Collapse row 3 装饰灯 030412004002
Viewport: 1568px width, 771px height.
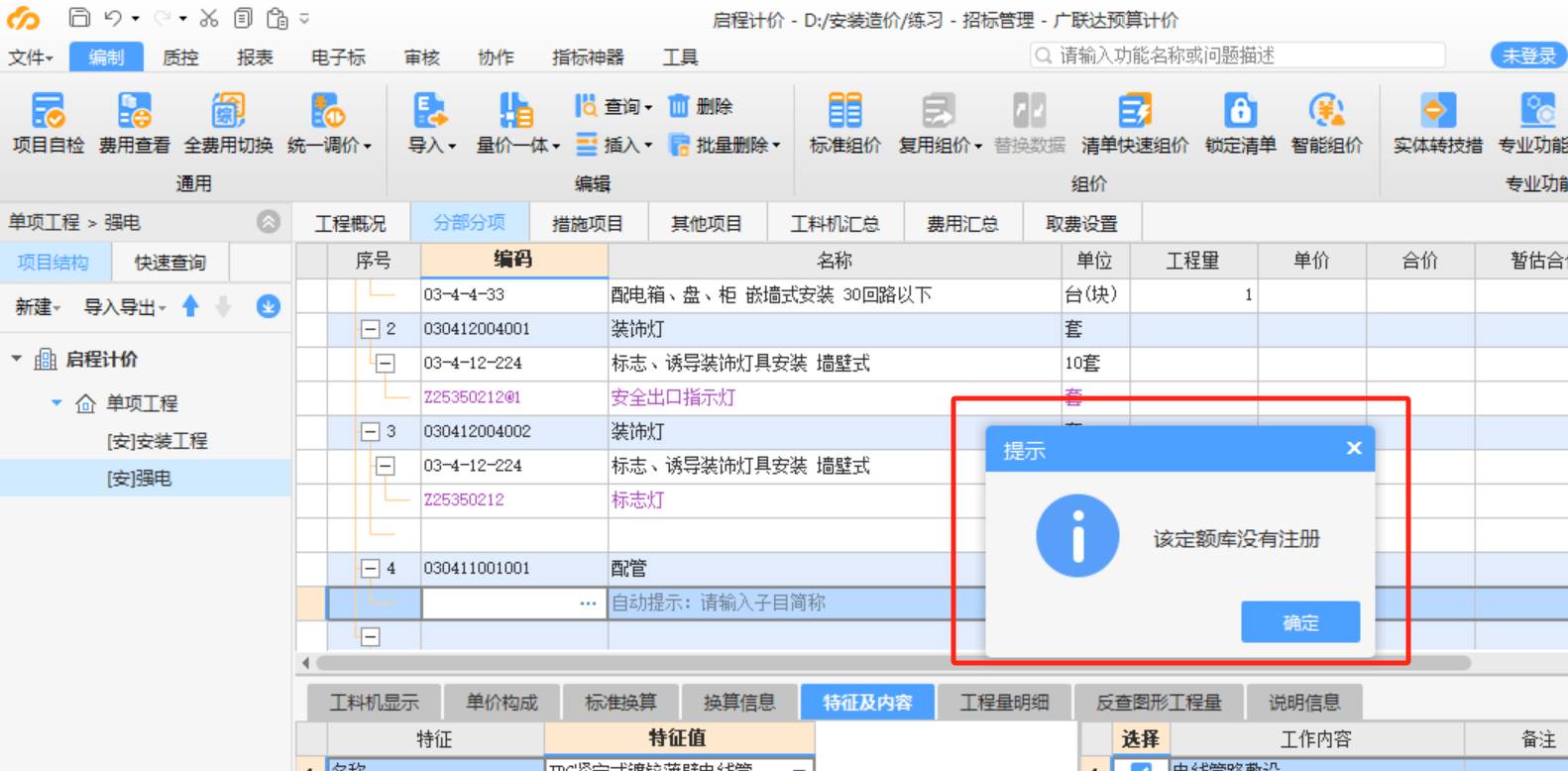pyautogui.click(x=370, y=432)
